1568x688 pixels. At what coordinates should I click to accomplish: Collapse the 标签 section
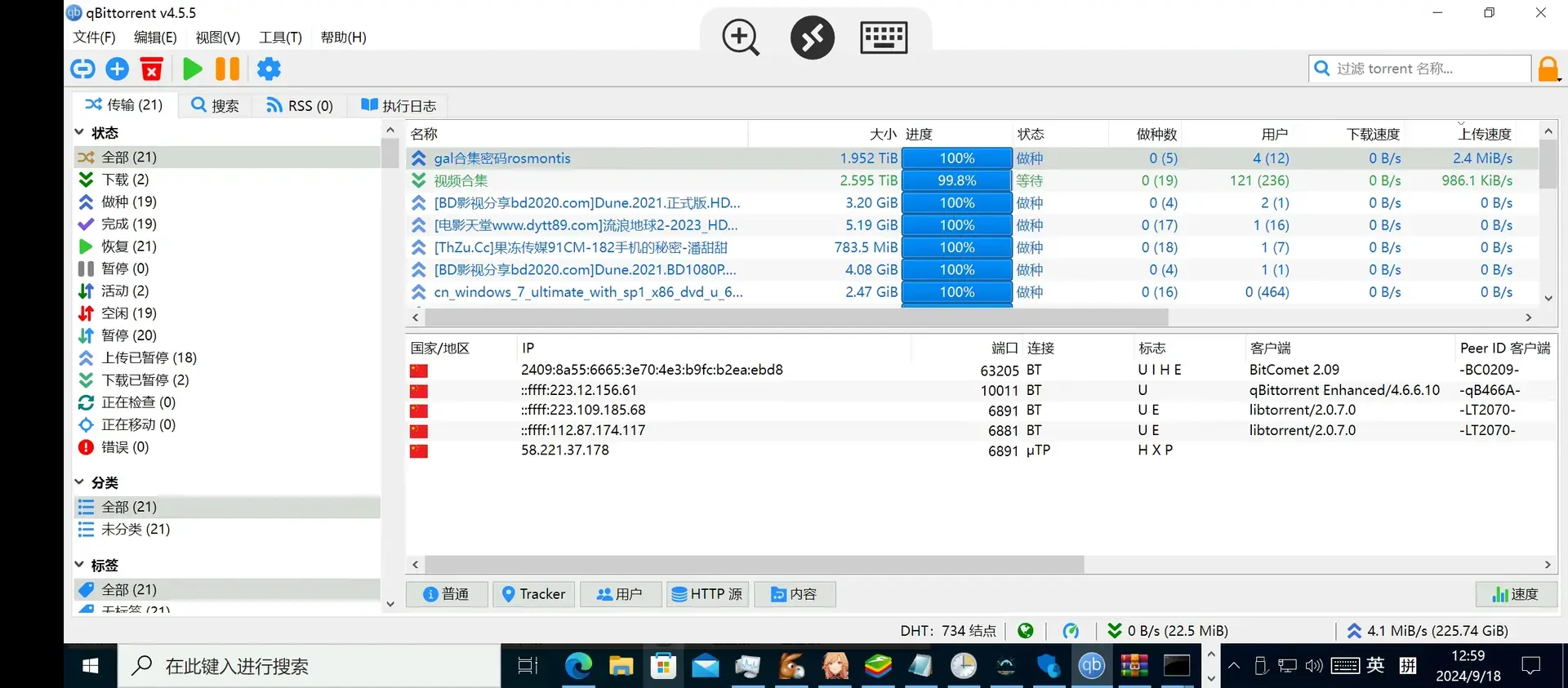[x=79, y=565]
